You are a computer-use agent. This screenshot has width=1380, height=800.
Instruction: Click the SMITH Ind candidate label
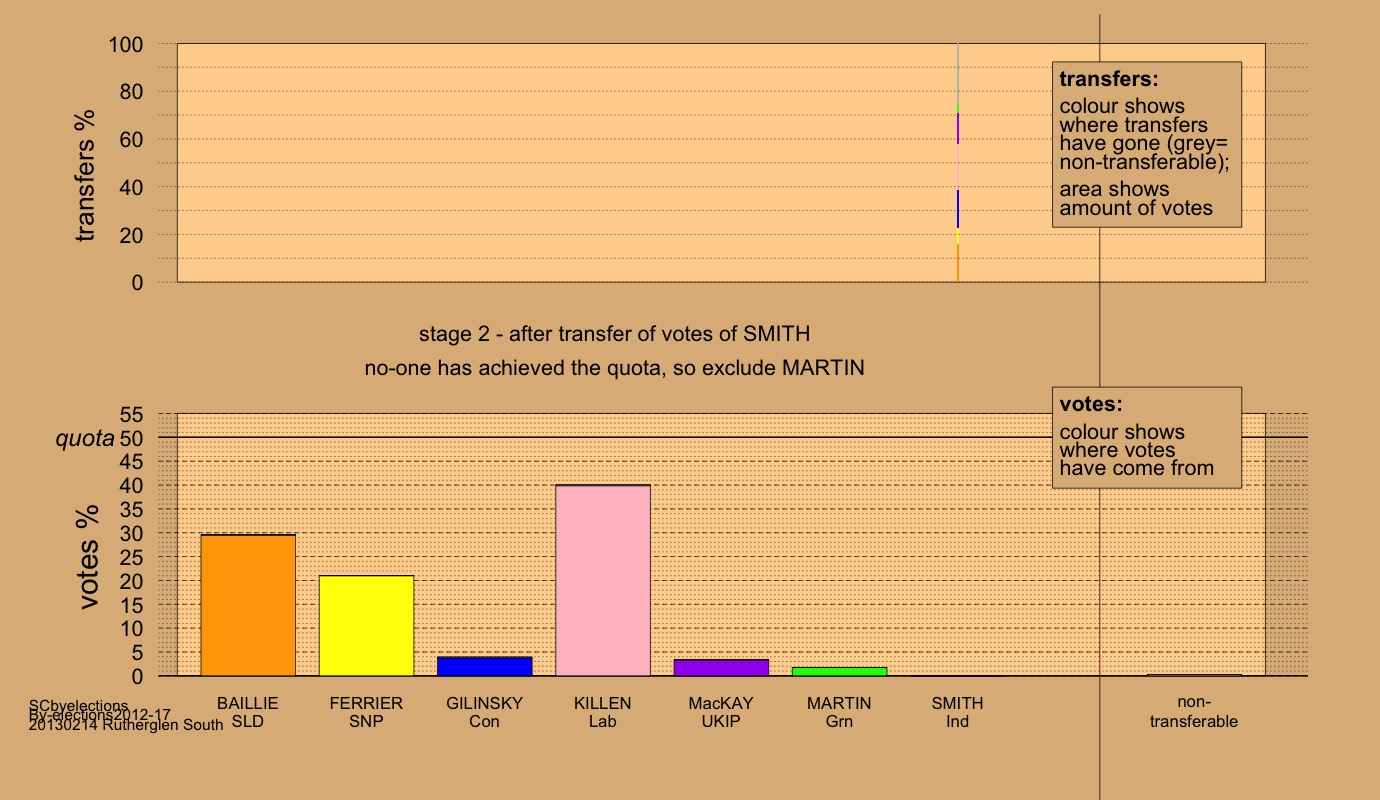(958, 712)
